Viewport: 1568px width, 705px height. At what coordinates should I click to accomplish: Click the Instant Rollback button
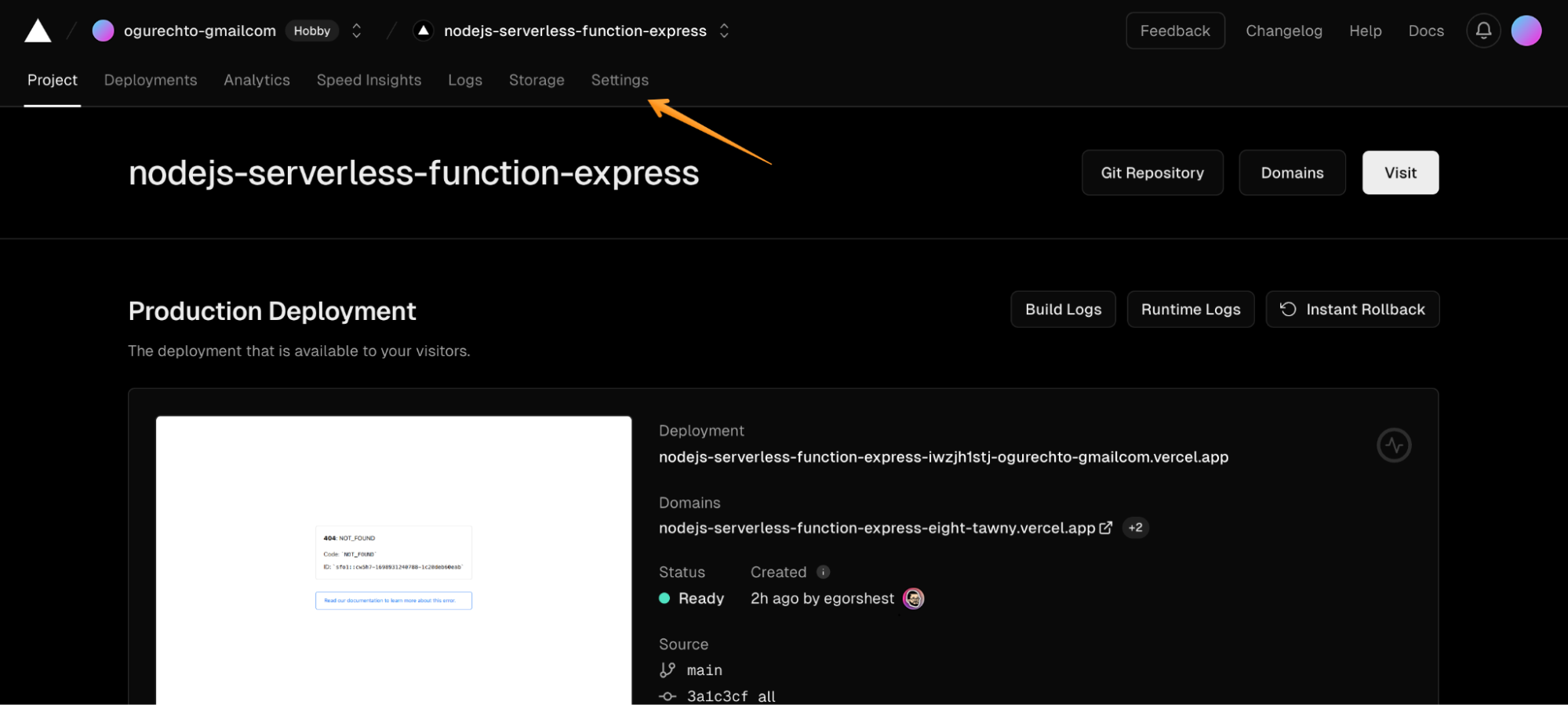(x=1352, y=309)
